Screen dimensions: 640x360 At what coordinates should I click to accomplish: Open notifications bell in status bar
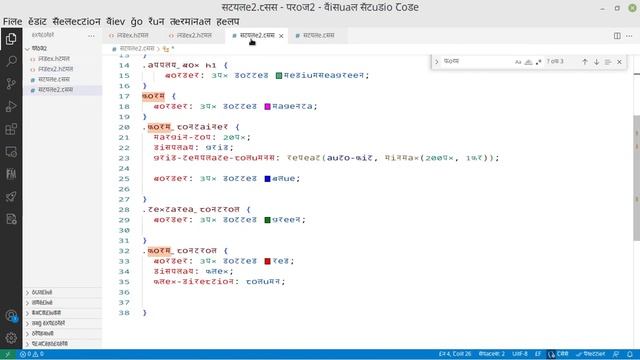[630, 354]
